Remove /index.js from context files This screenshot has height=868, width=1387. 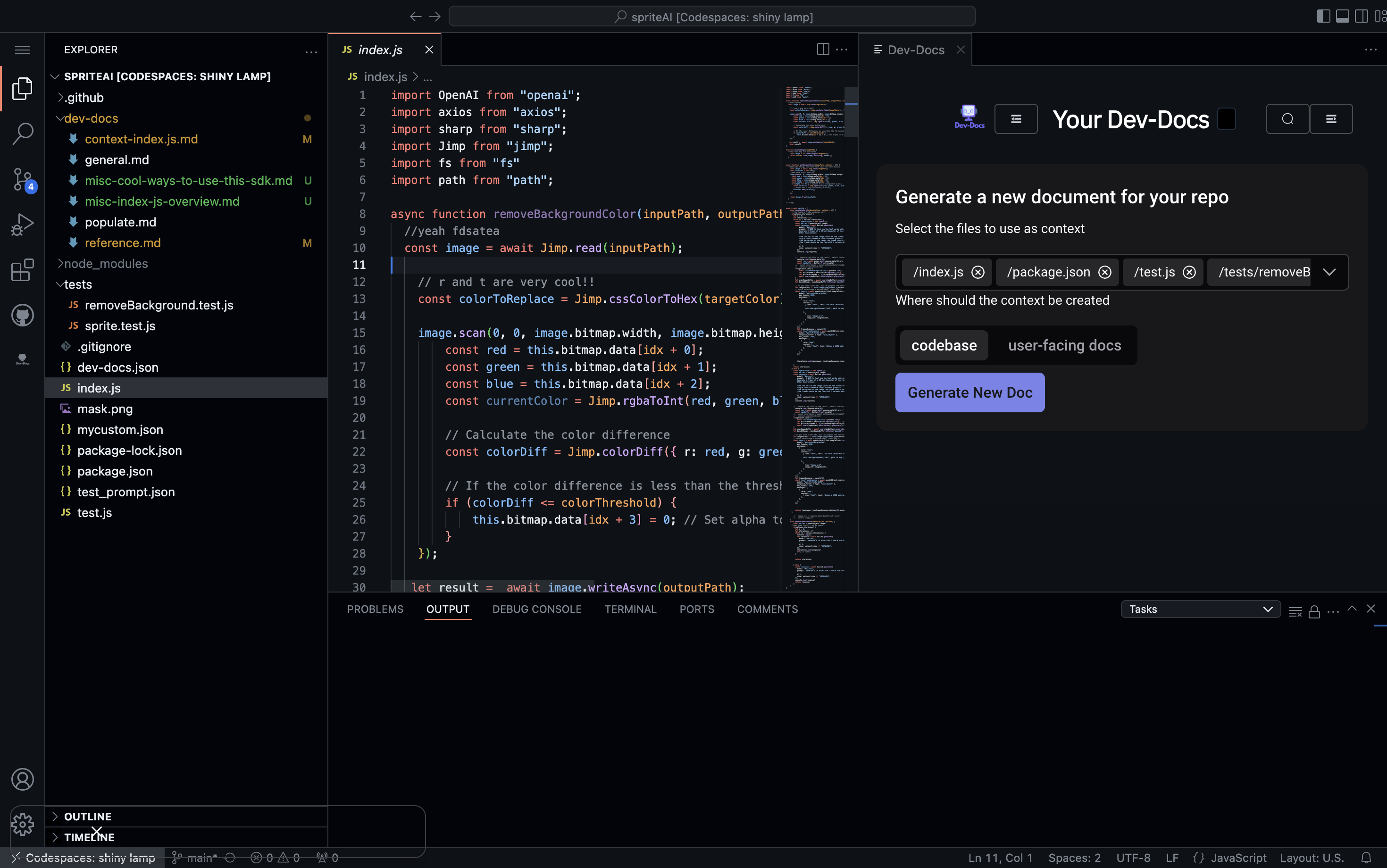978,272
